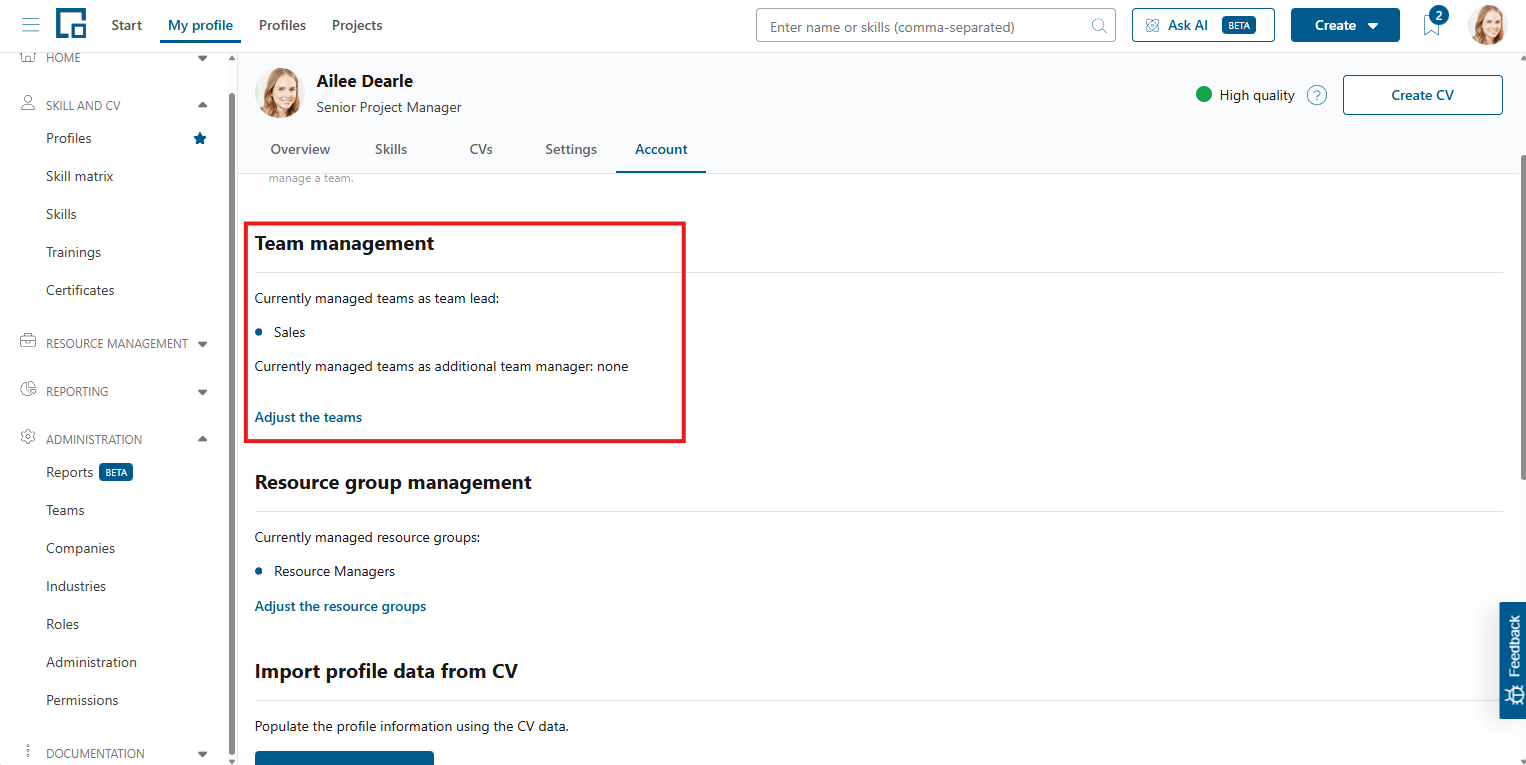The width and height of the screenshot is (1526, 765).
Task: Collapse the SKILL AND CV section
Action: click(203, 105)
